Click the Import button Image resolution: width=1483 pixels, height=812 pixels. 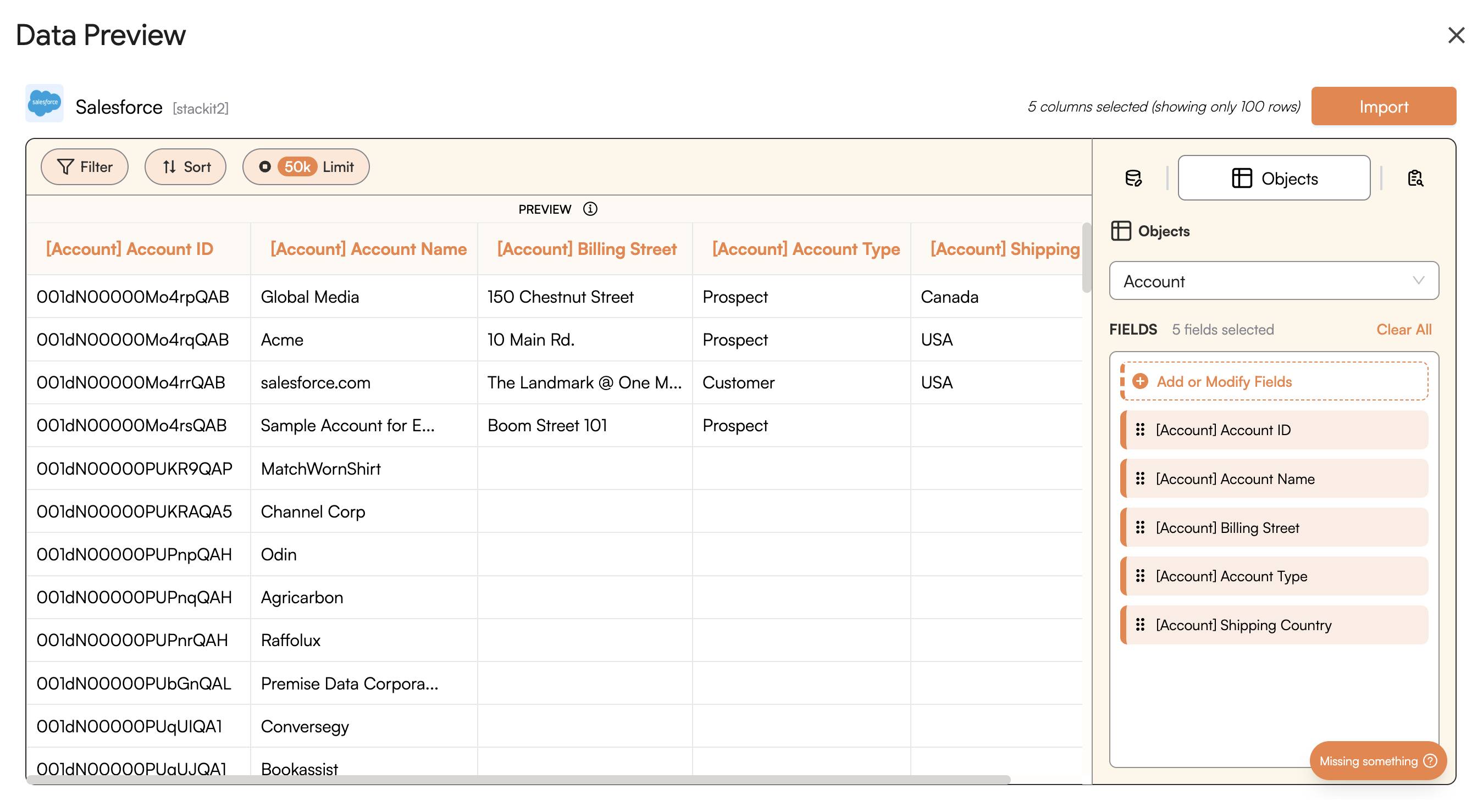tap(1383, 107)
